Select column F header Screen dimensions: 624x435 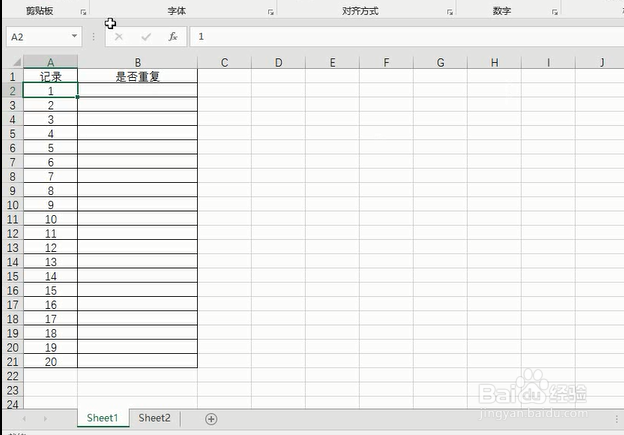click(386, 62)
